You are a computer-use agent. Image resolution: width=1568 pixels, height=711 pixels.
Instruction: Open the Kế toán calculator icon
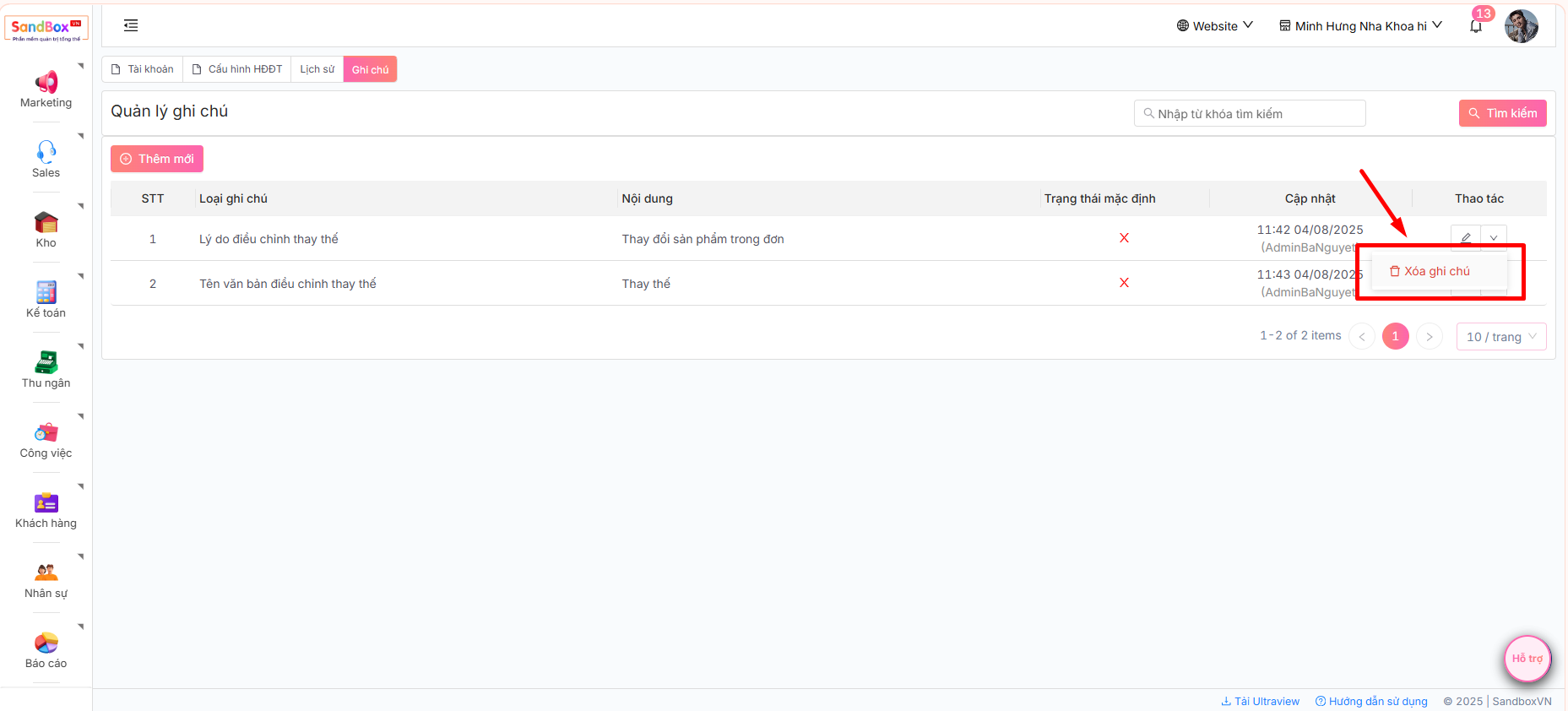46,292
